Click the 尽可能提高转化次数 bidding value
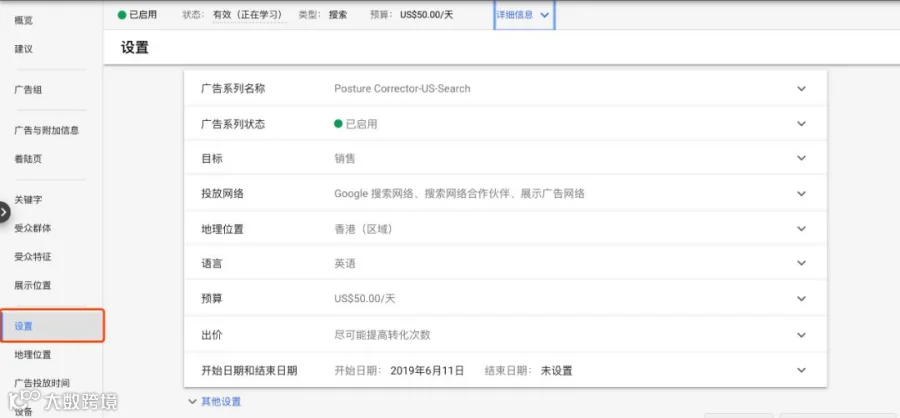Image resolution: width=900 pixels, height=418 pixels. (382, 335)
